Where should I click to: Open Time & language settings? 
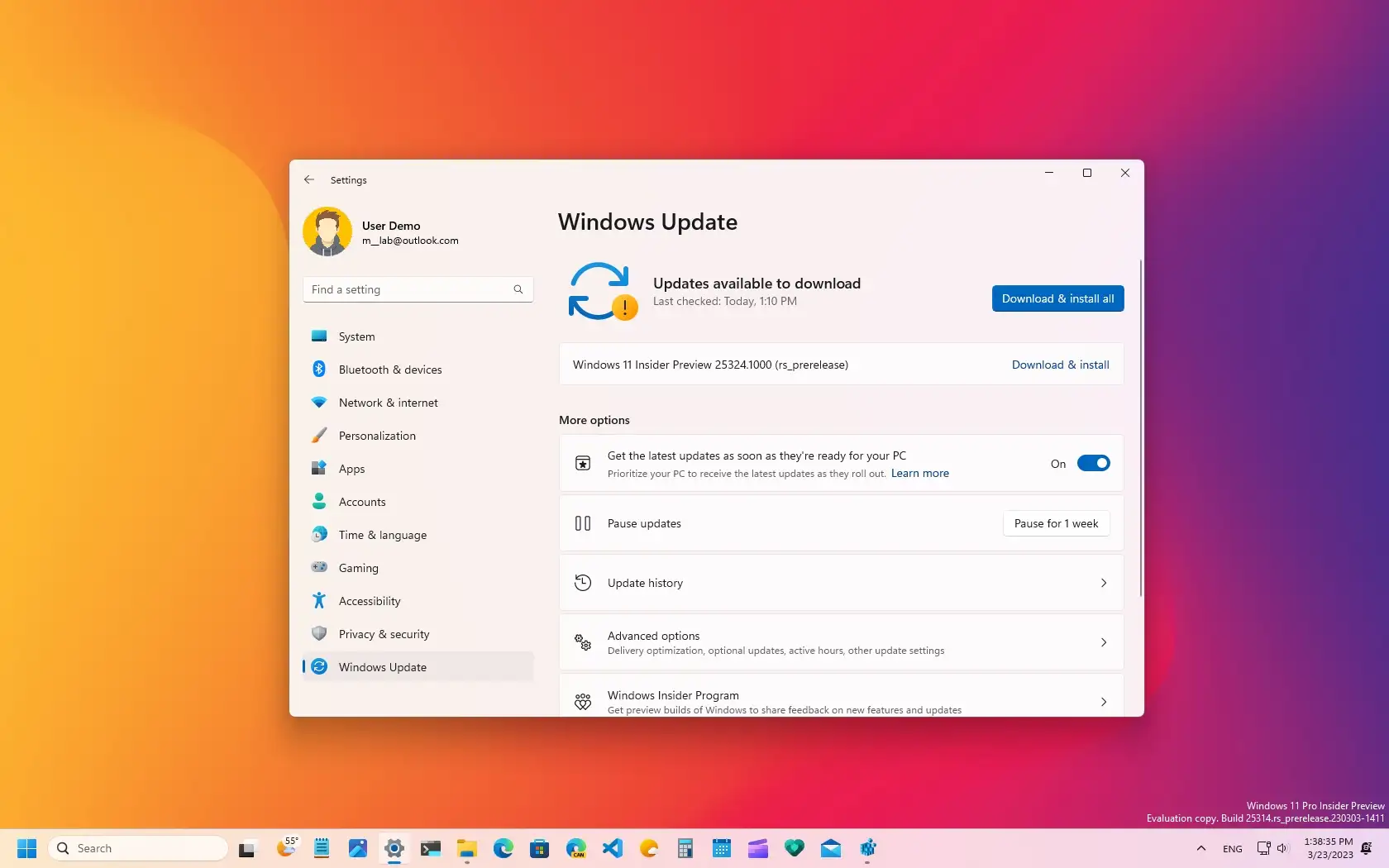coord(418,535)
